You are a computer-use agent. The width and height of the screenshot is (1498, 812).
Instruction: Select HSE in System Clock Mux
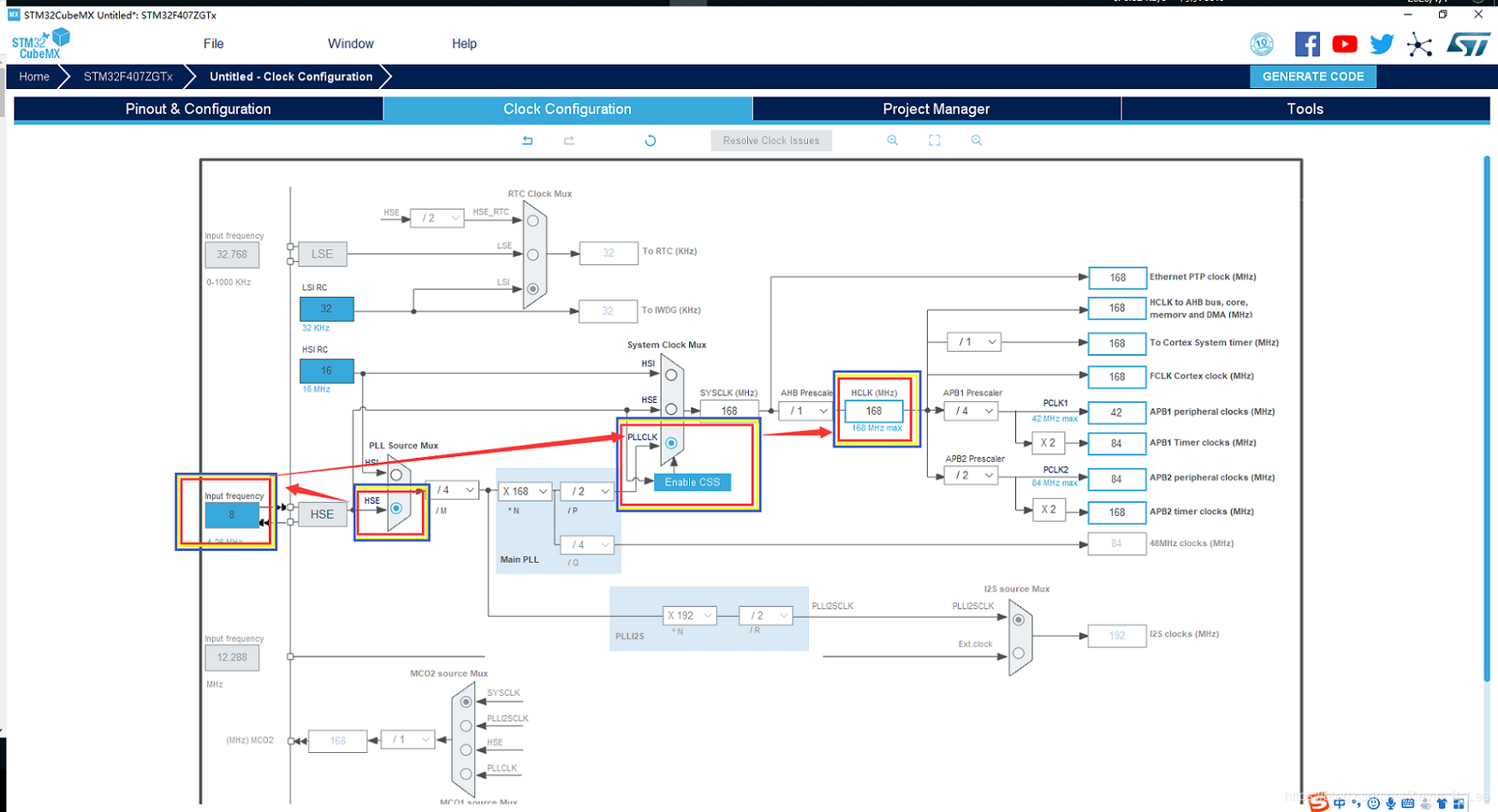671,409
